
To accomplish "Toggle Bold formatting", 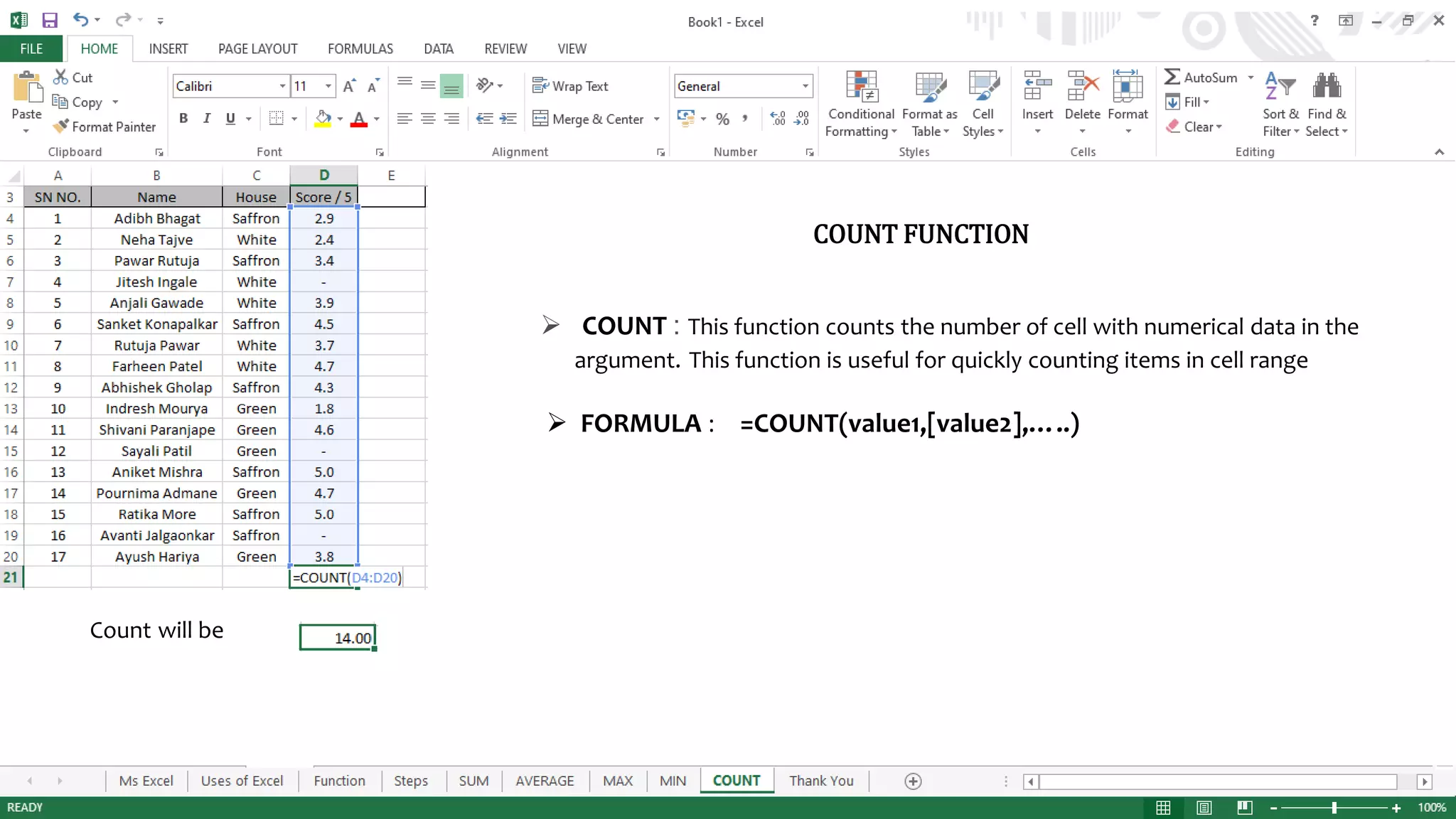I will [183, 119].
